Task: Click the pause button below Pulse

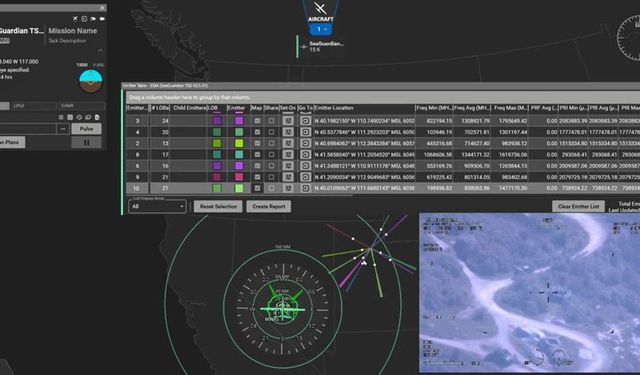Action: [87, 142]
